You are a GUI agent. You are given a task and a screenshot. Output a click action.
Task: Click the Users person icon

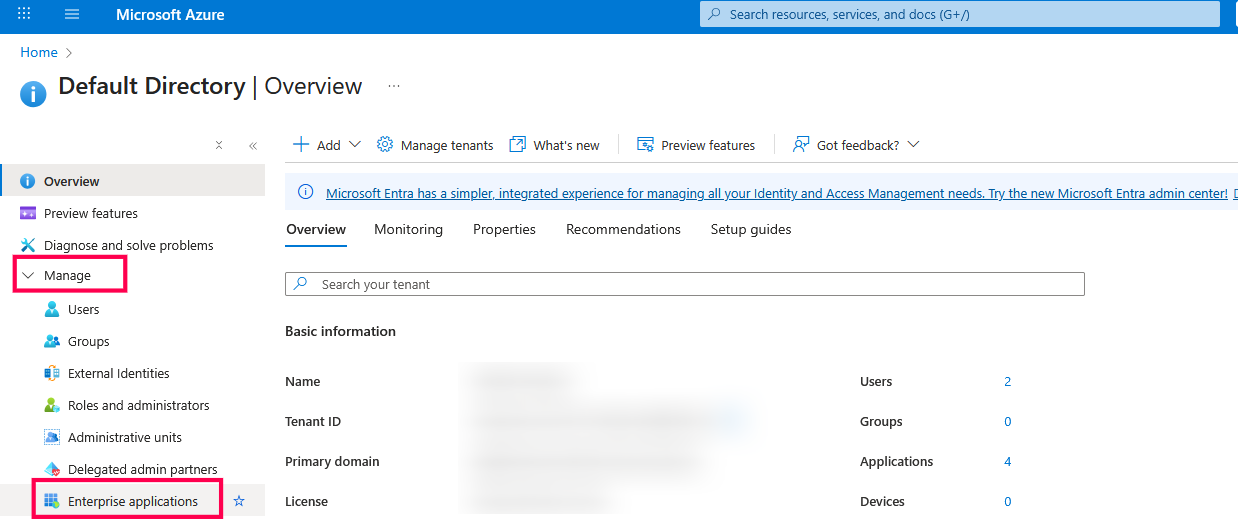[52, 309]
